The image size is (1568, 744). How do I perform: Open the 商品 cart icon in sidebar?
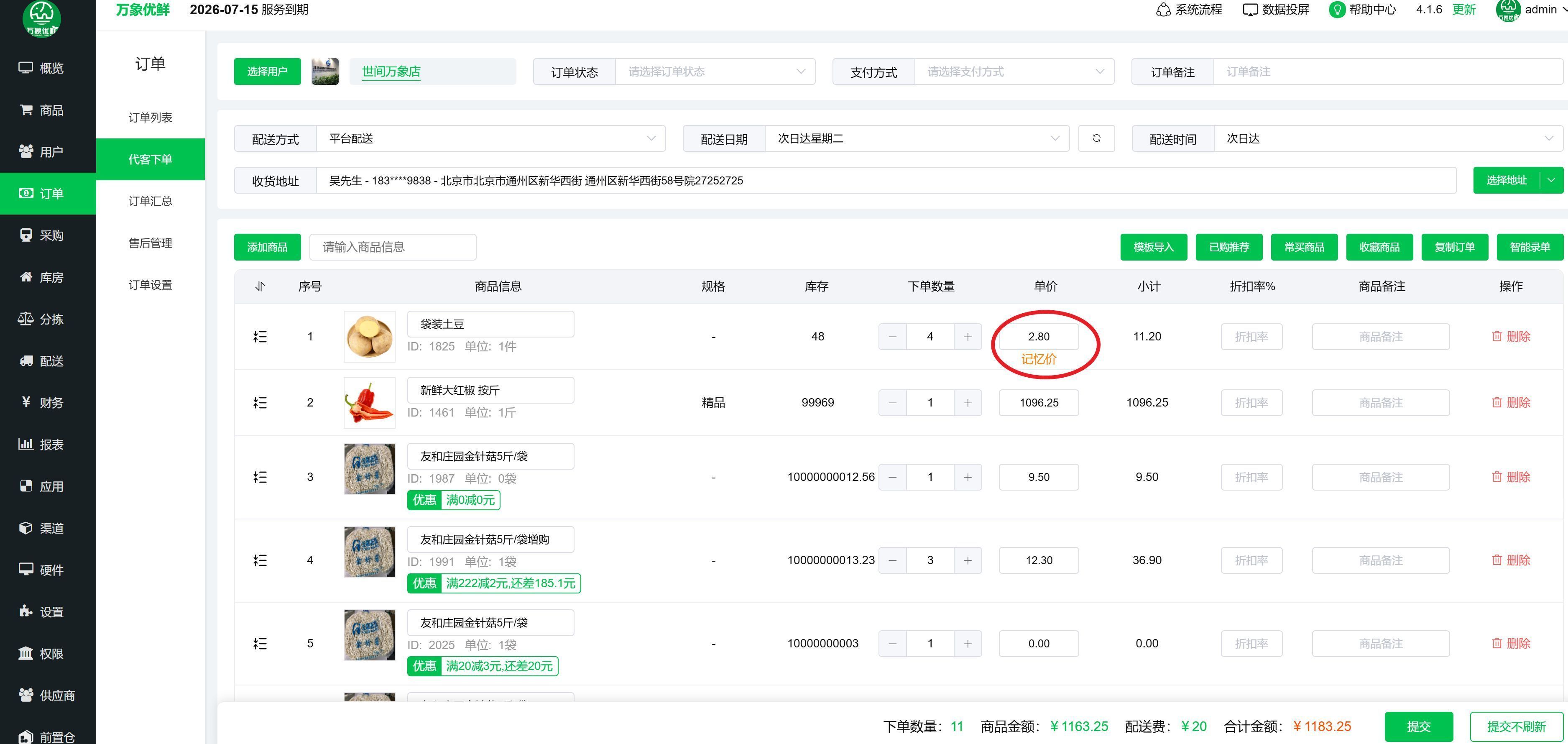point(26,110)
